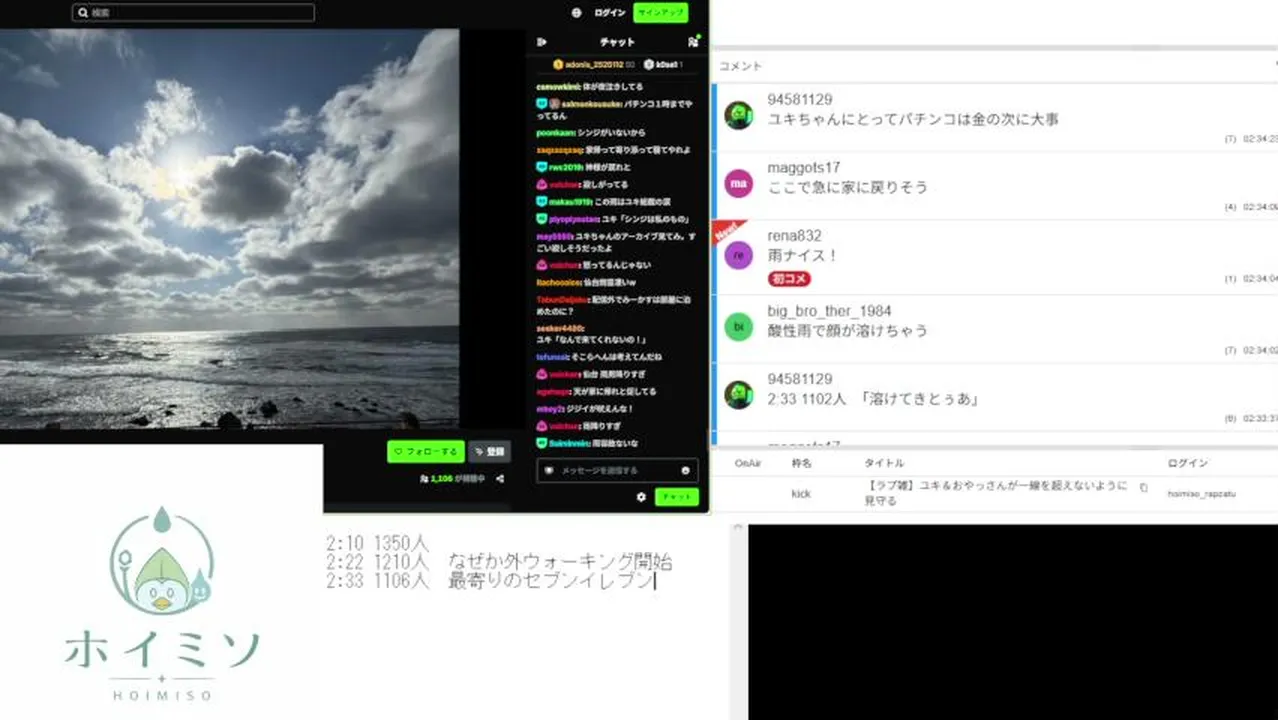The image size is (1278, 720).
Task: Click the badge beside makau1916 in chat
Action: coord(541,201)
